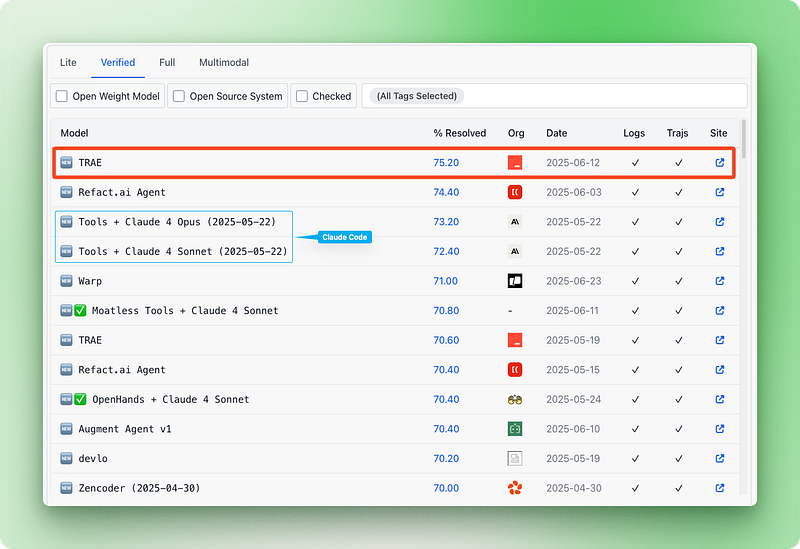Image resolution: width=800 pixels, height=549 pixels.
Task: Click the Warp org logo
Action: (x=515, y=281)
